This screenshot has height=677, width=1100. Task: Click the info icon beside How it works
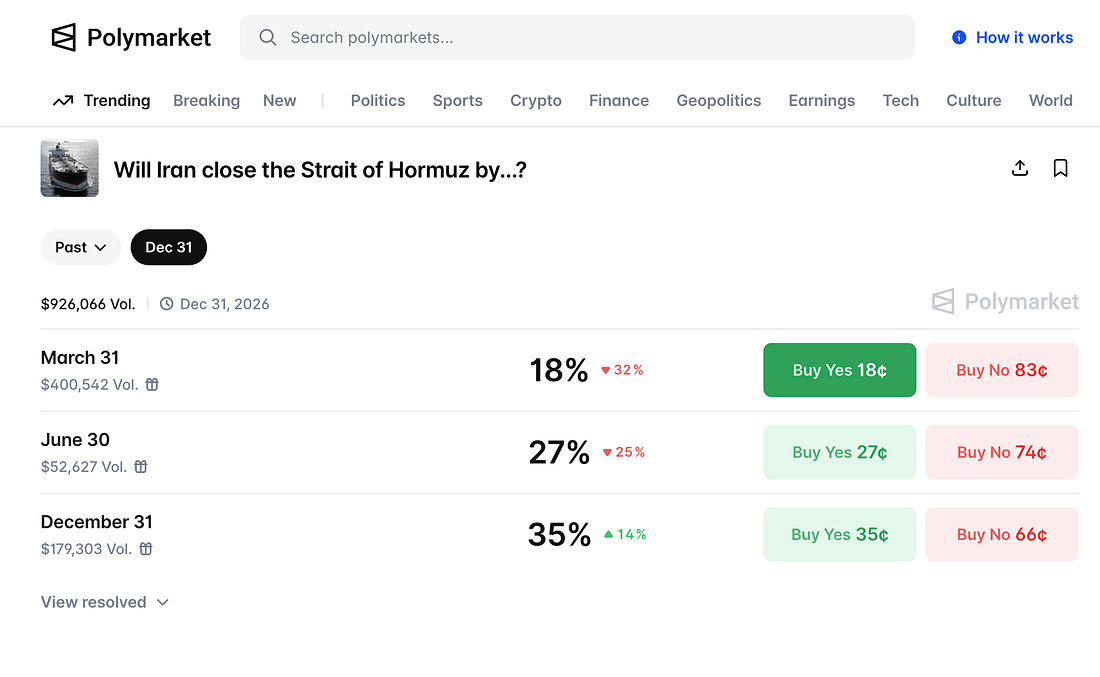click(x=959, y=38)
